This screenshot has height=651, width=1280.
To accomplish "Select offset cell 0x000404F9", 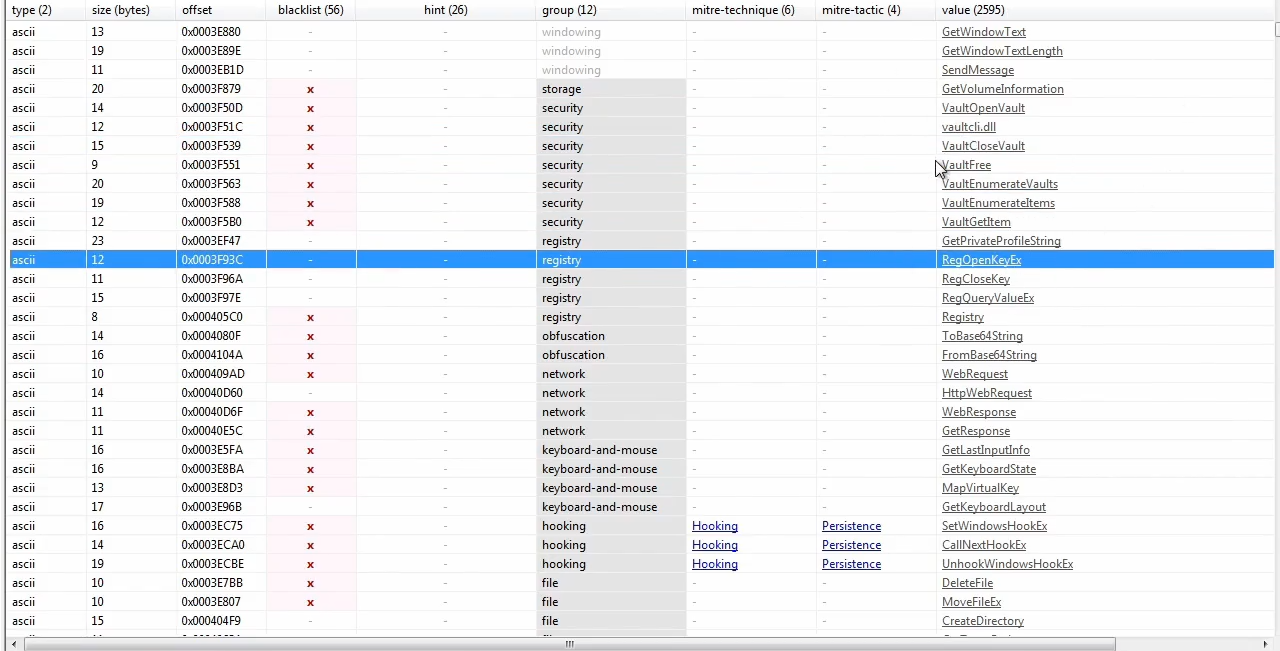I will 211,621.
